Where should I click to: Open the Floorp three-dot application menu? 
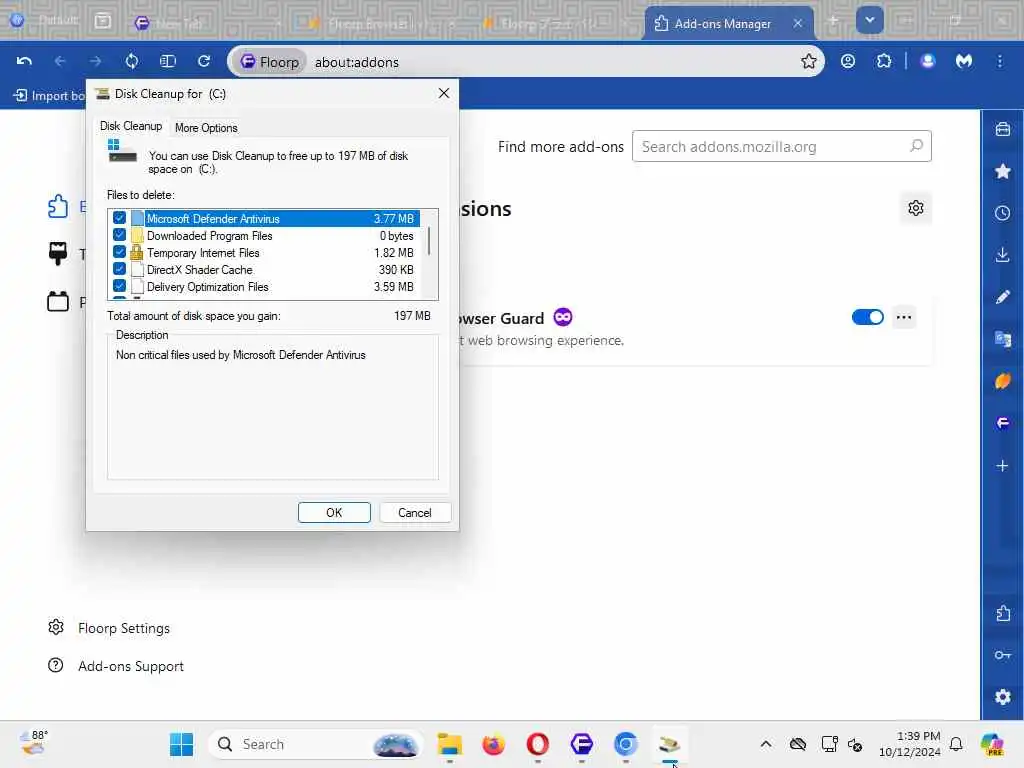1000,61
